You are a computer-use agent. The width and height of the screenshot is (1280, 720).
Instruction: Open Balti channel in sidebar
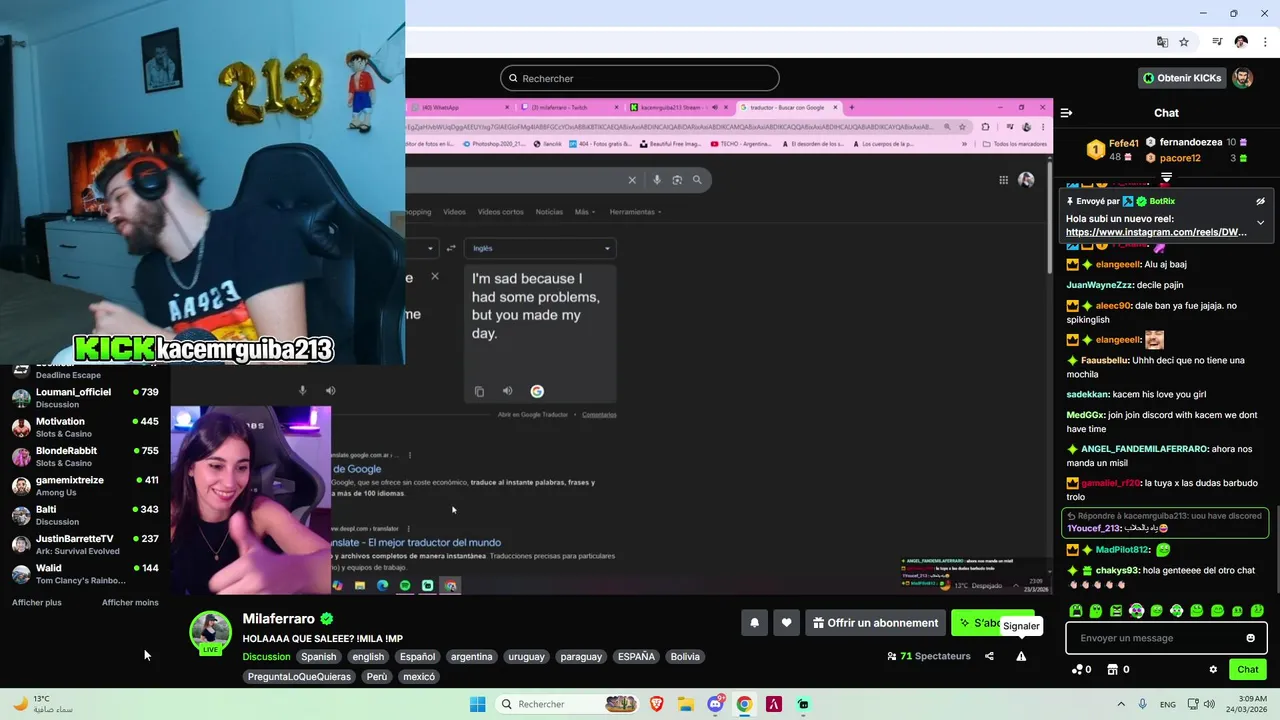tap(85, 515)
